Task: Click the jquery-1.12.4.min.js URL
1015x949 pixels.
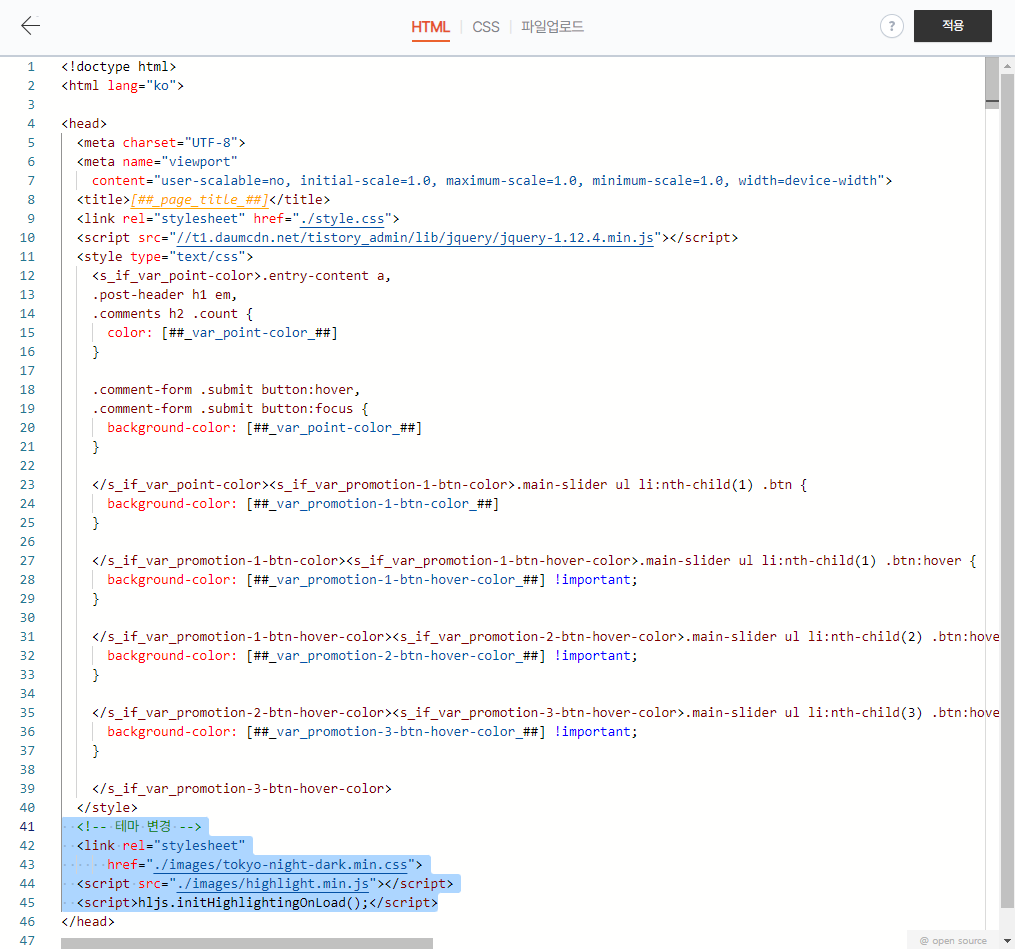Action: [x=415, y=238]
